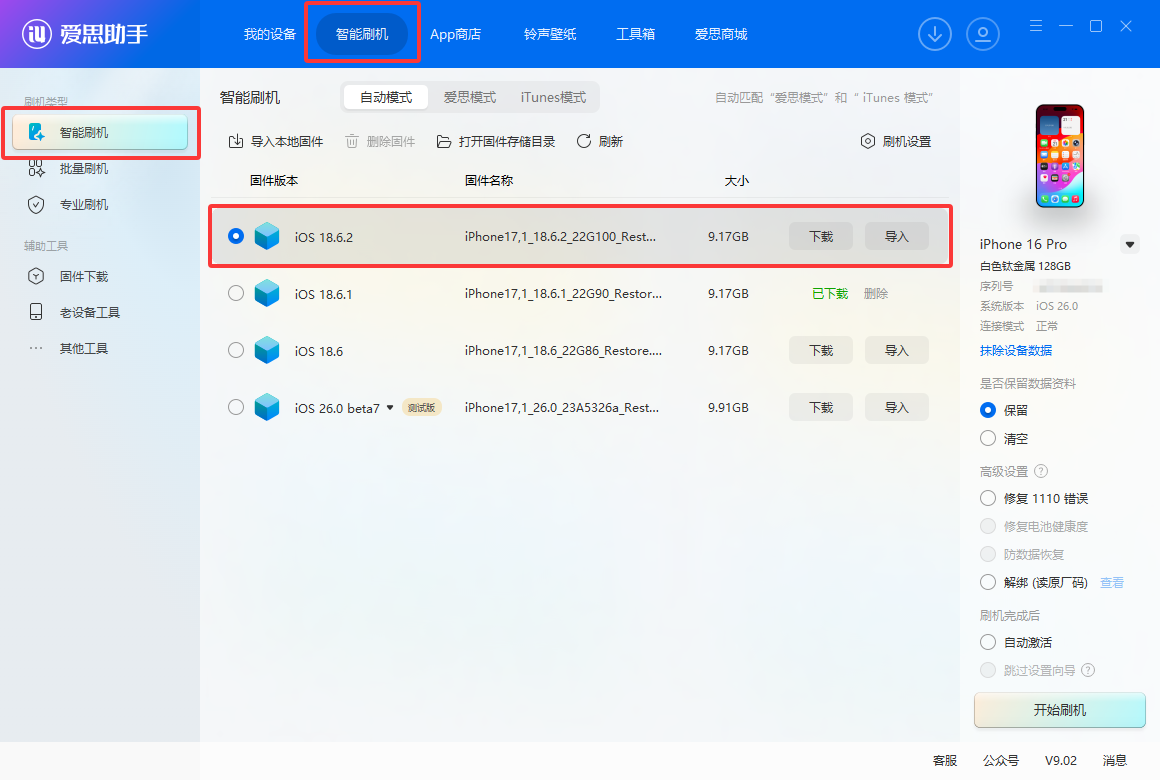Expand the iPhone 16 Pro device dropdown
This screenshot has height=780, width=1160.
pyautogui.click(x=1130, y=243)
